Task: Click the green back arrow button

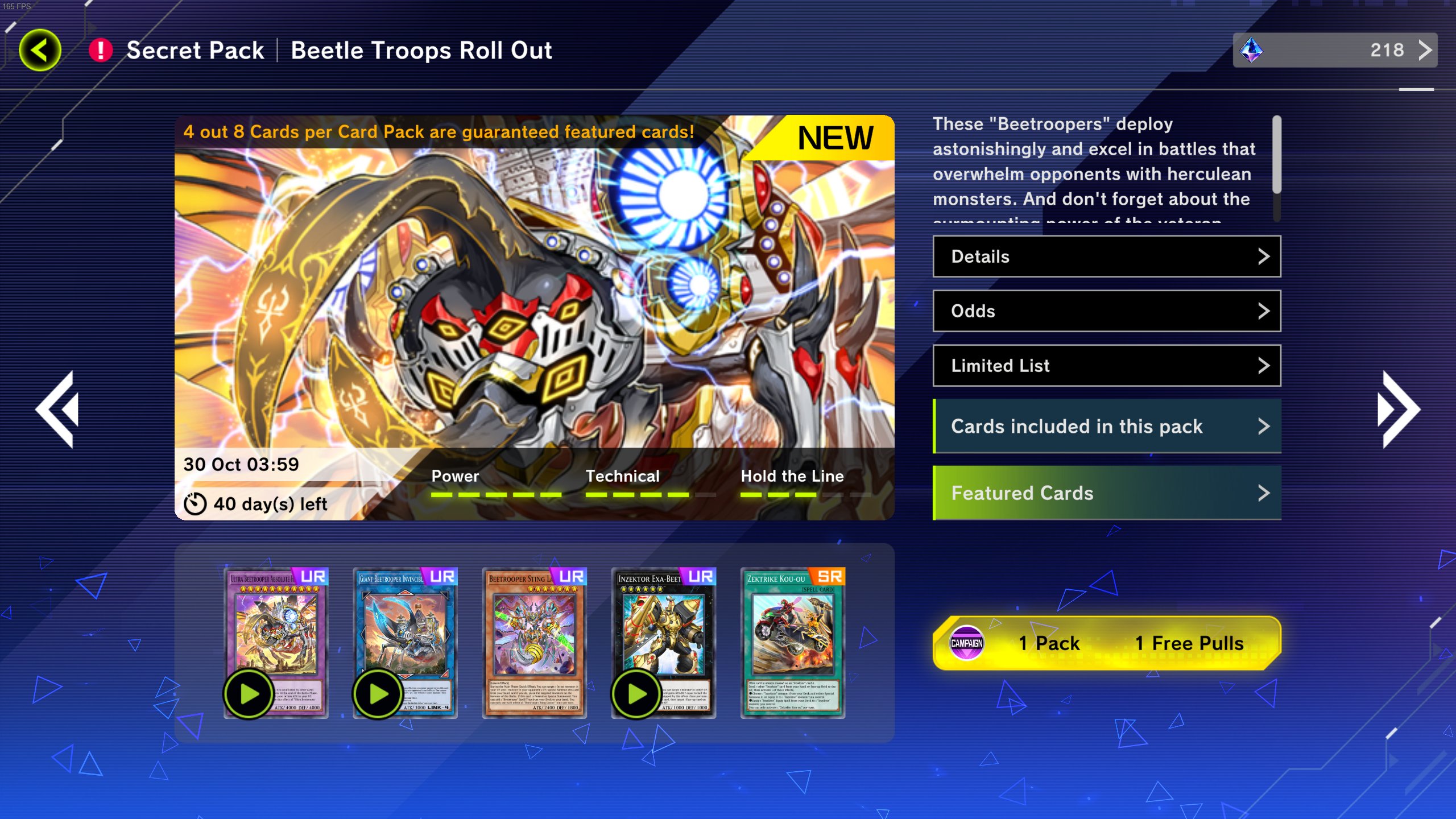Action: [40, 50]
